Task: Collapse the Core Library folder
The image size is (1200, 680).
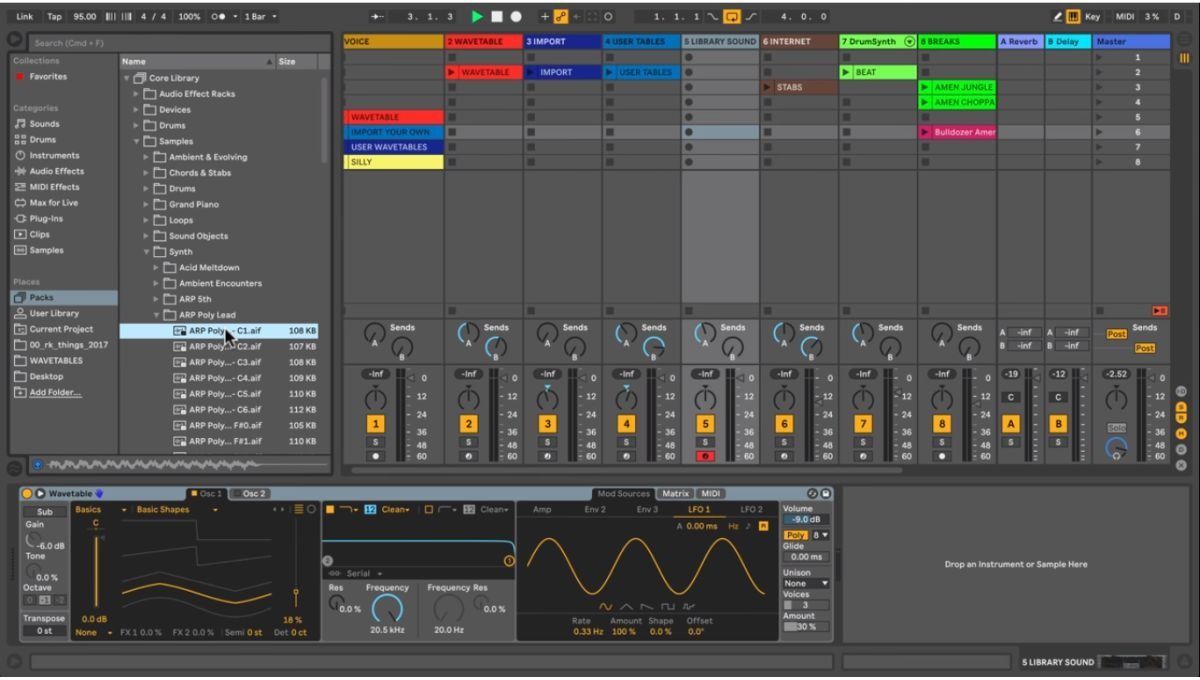Action: 127,78
